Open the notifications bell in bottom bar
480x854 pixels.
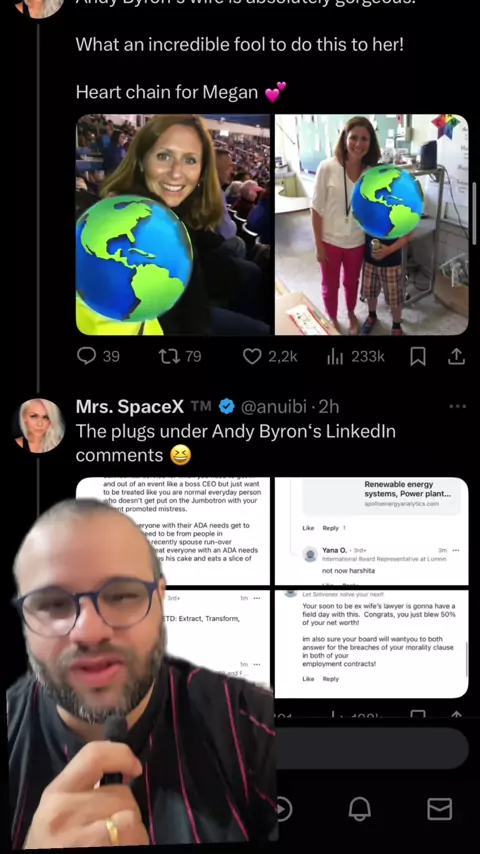360,809
